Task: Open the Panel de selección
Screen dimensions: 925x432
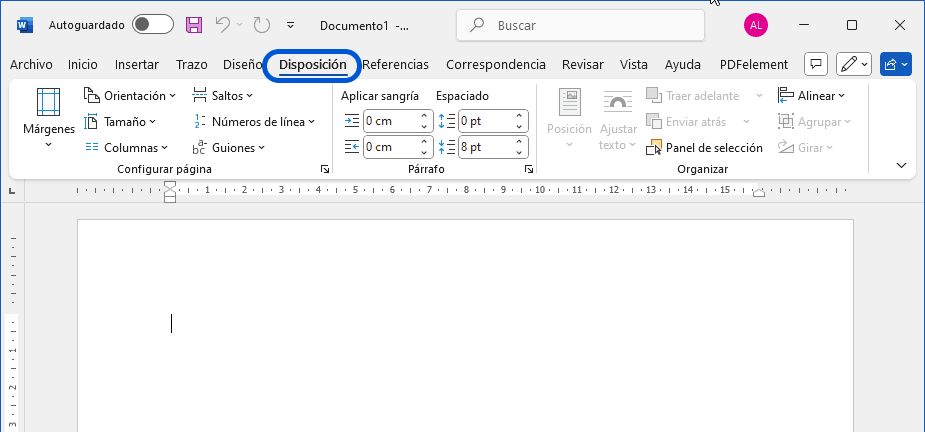Action: tap(704, 148)
